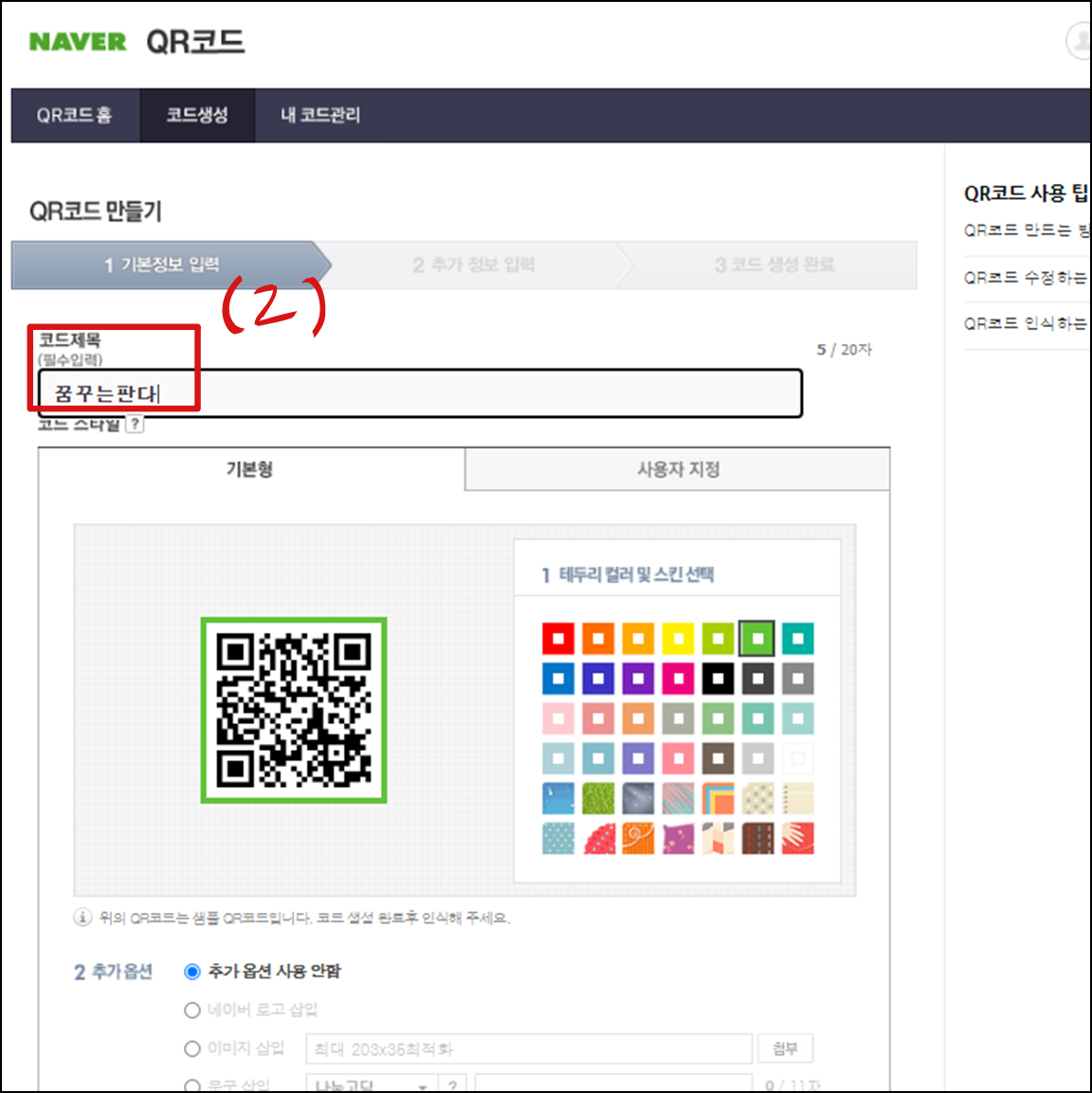Image resolution: width=1092 pixels, height=1093 pixels.
Task: Select the light blue dotted skin
Action: 558,839
